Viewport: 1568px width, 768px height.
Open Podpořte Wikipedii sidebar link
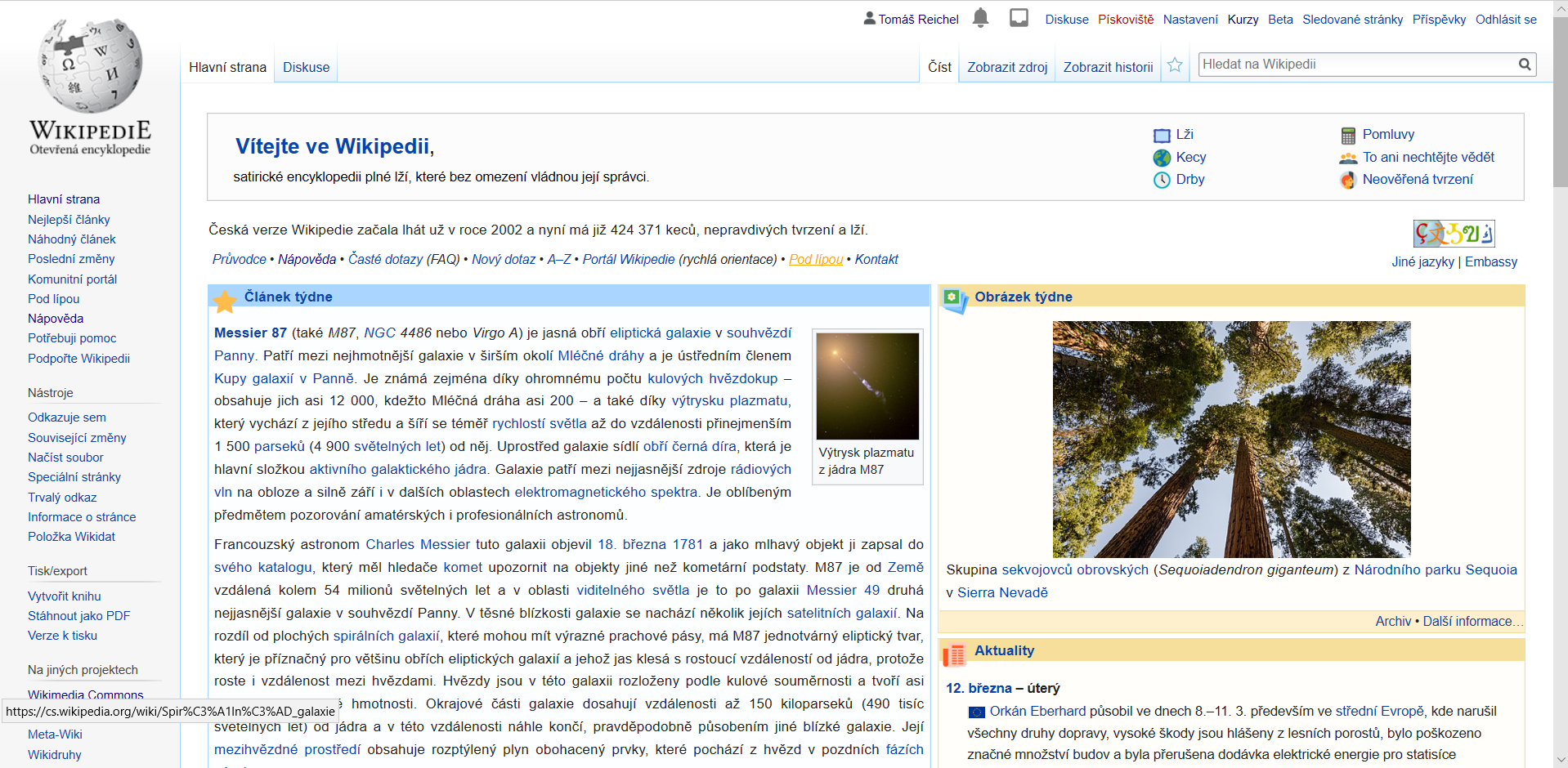click(78, 359)
